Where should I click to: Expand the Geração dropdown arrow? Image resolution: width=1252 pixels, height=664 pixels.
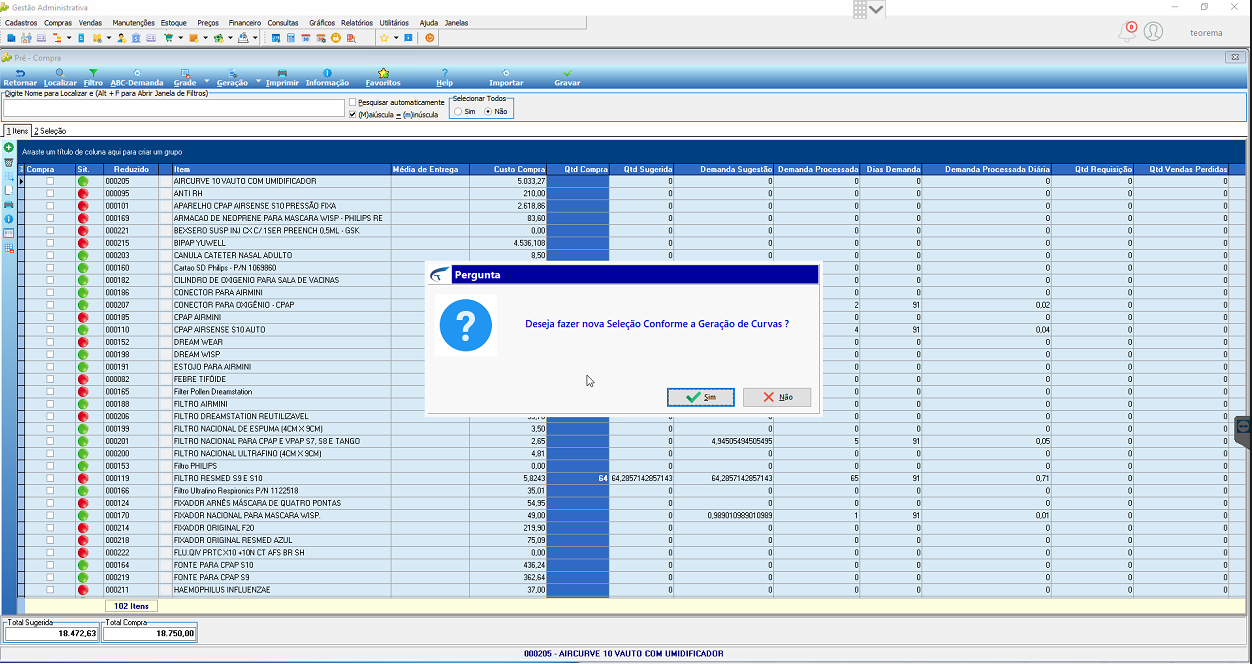[258, 81]
